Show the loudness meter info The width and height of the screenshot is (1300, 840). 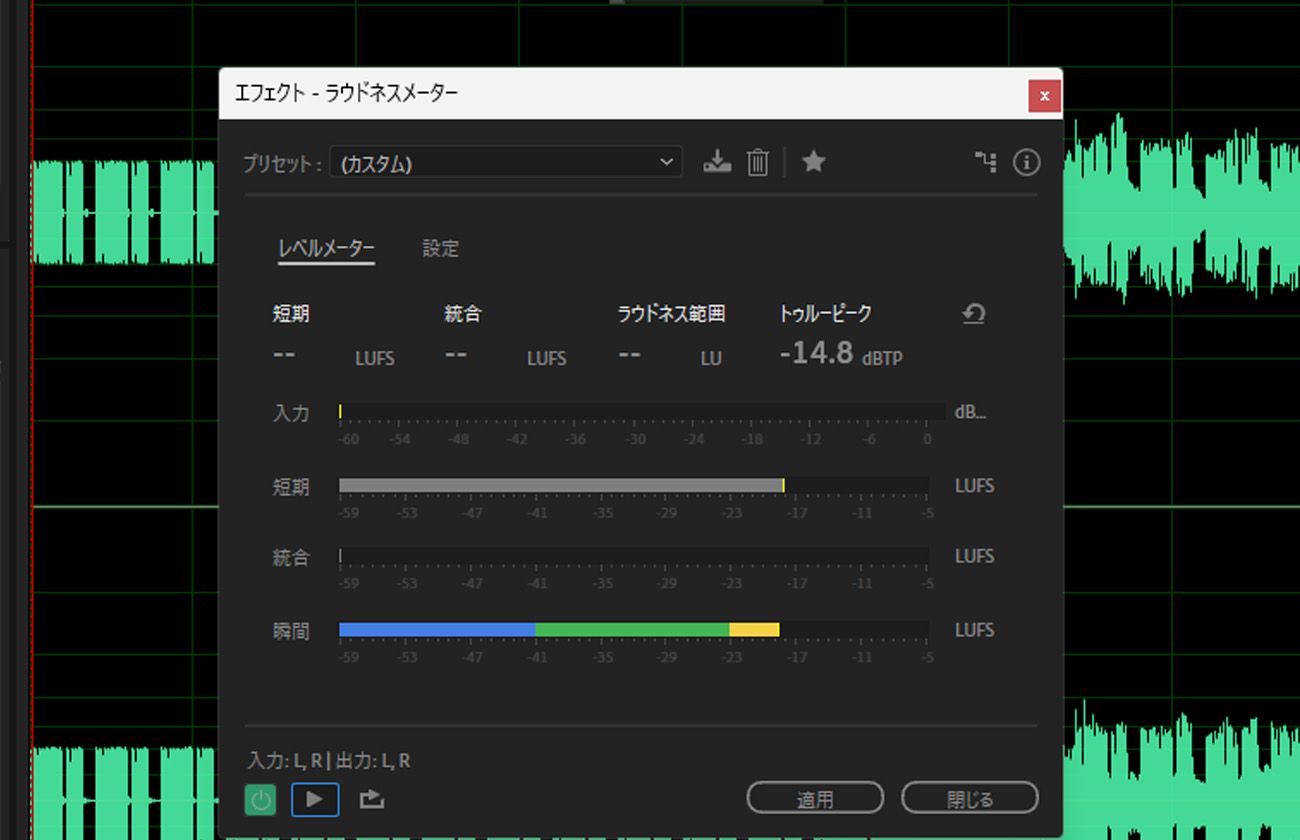tap(1026, 162)
